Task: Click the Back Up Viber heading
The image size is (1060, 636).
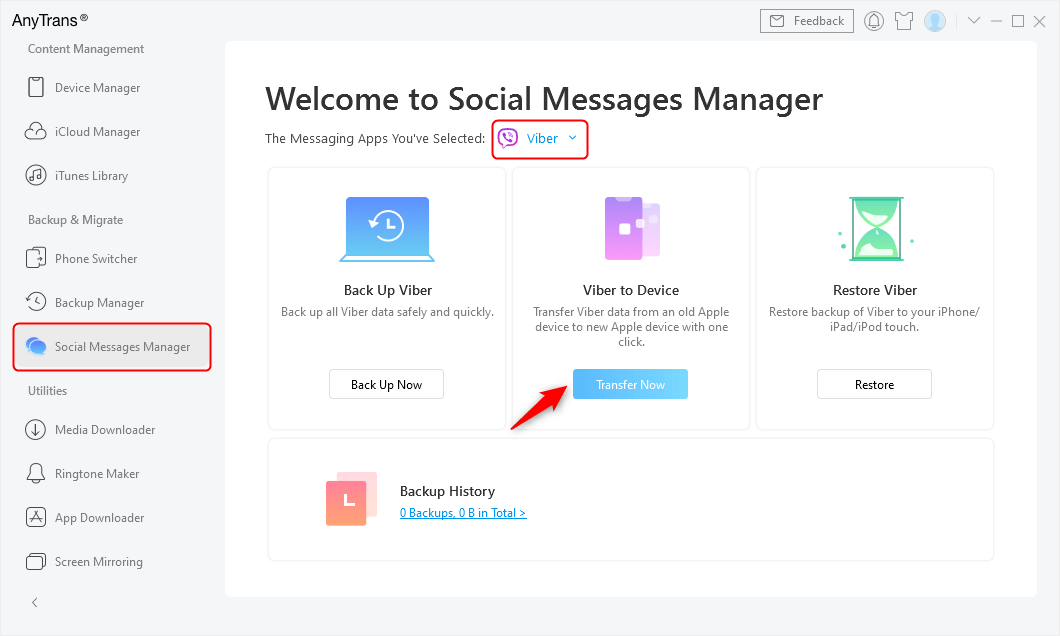Action: click(388, 290)
